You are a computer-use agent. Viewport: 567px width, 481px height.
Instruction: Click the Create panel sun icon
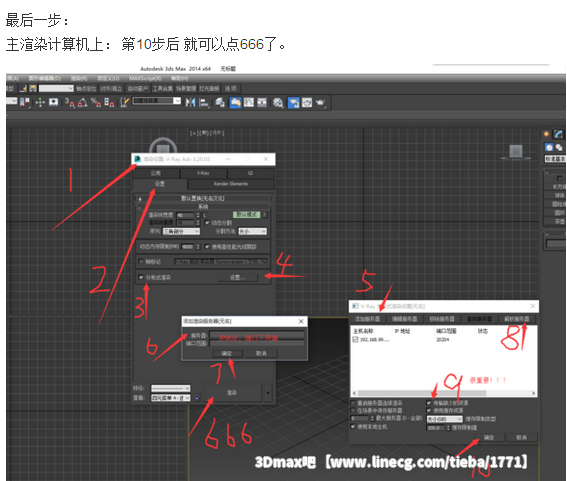pos(546,134)
